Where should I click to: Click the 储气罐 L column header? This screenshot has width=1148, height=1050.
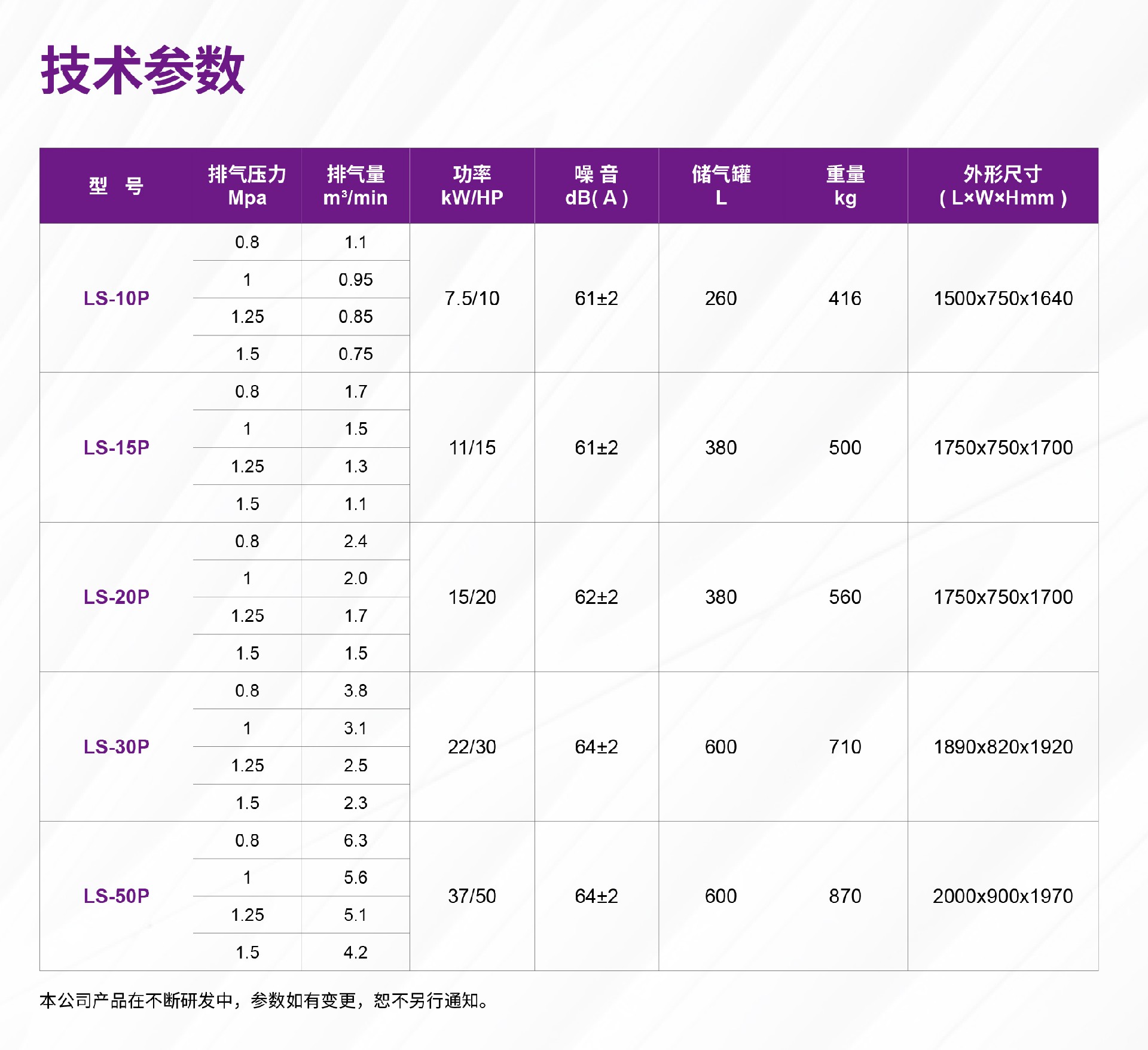720,185
